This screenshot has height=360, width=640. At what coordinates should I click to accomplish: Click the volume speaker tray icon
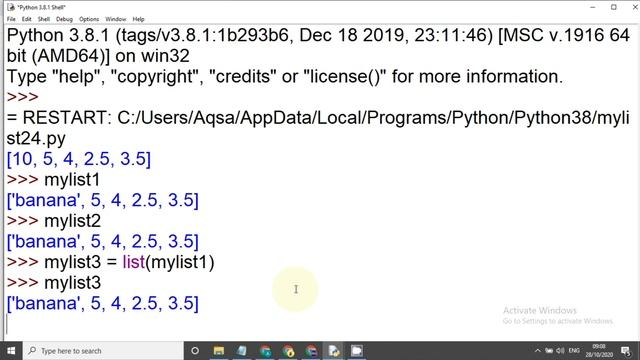click(x=560, y=351)
